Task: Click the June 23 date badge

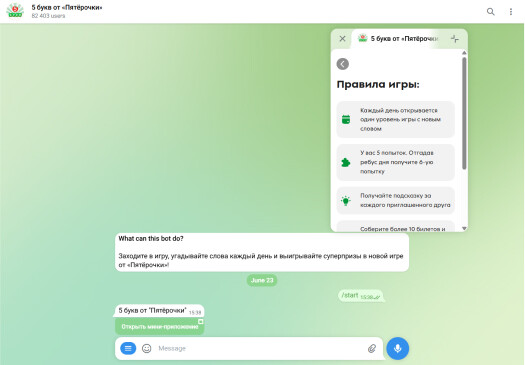Action: pyautogui.click(x=262, y=280)
